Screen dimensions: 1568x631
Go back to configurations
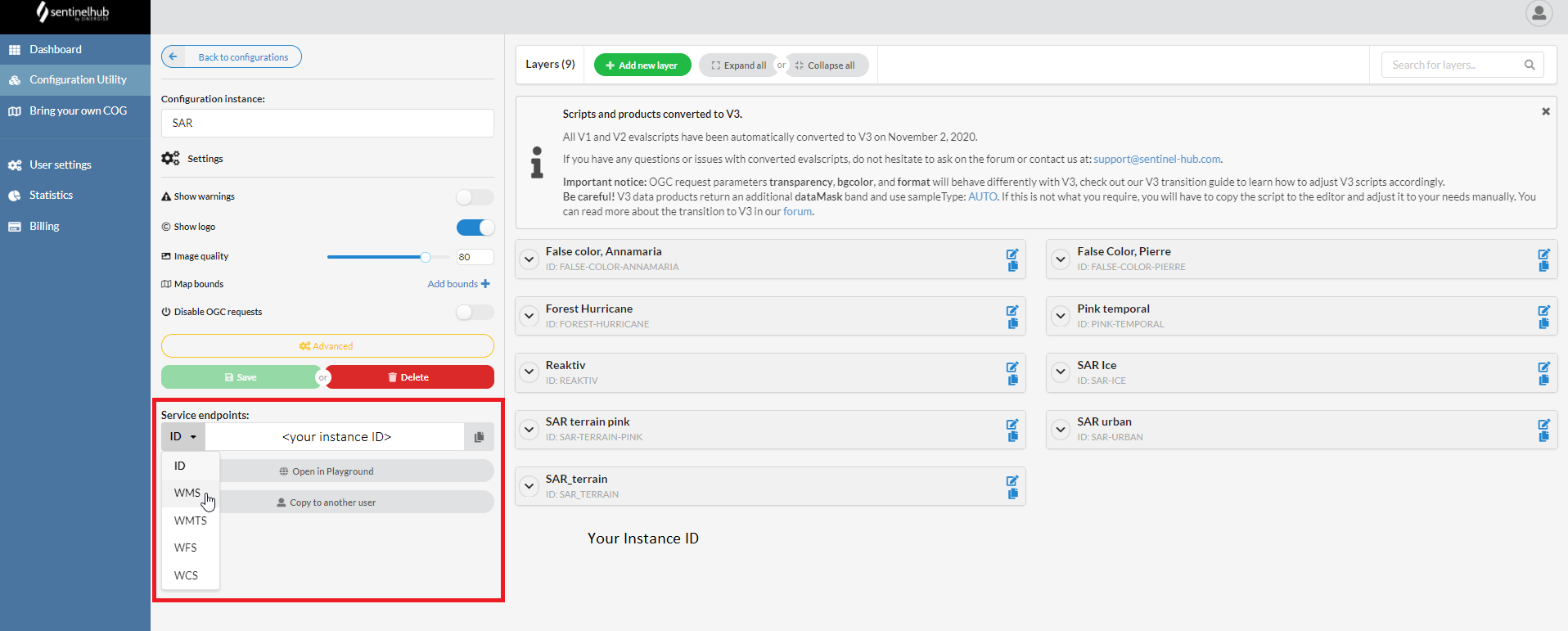232,56
